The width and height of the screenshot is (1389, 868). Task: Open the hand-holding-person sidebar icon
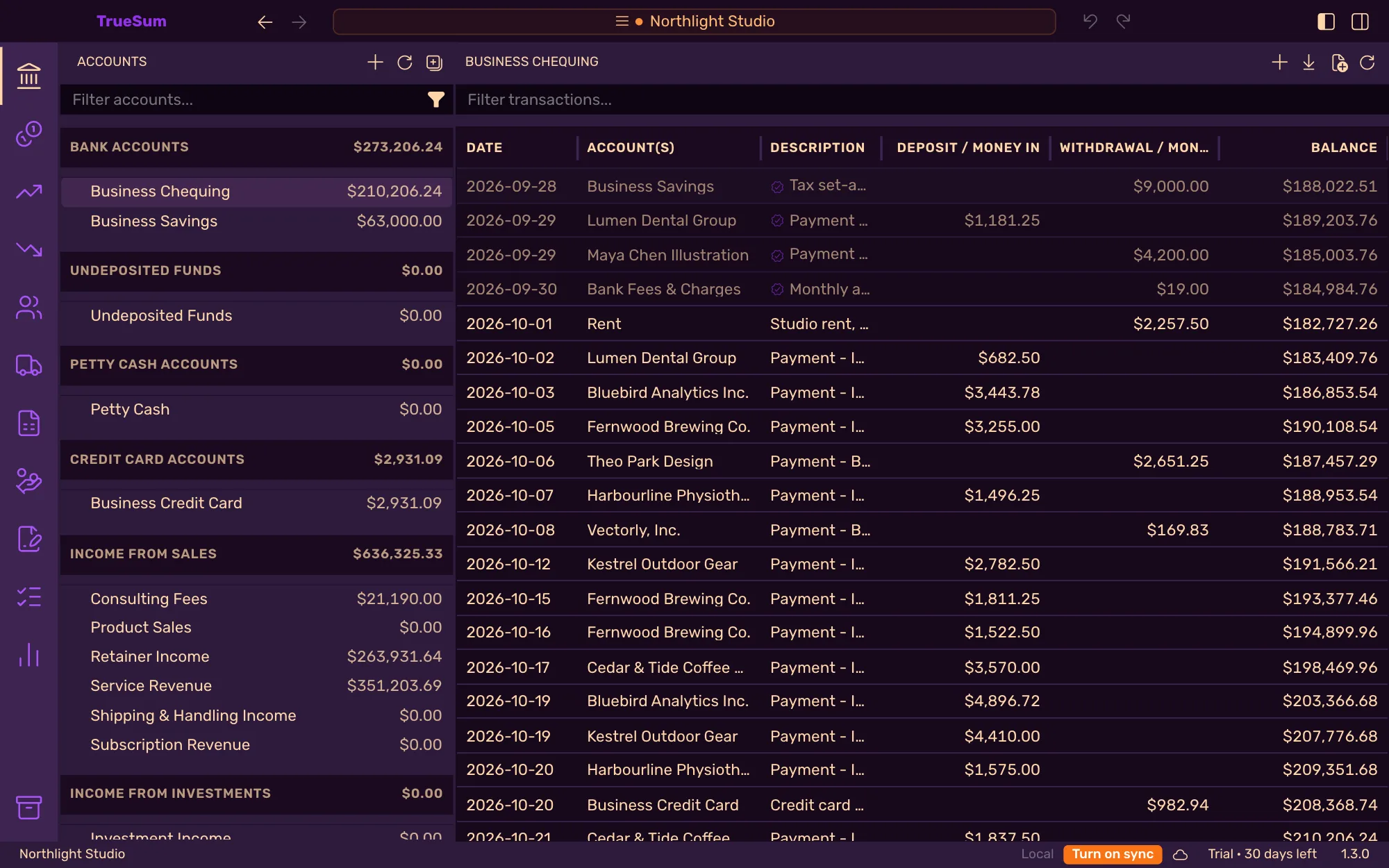pos(28,481)
